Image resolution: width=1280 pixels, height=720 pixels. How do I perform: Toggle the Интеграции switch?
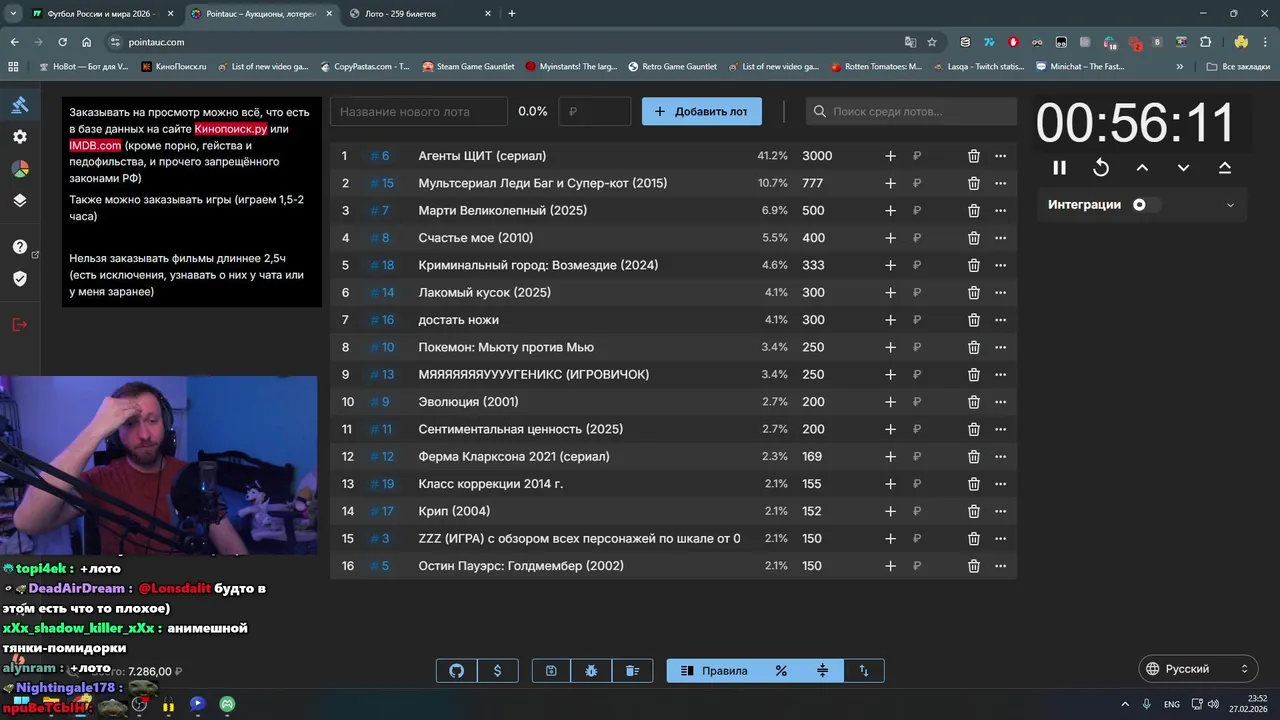(x=1145, y=205)
